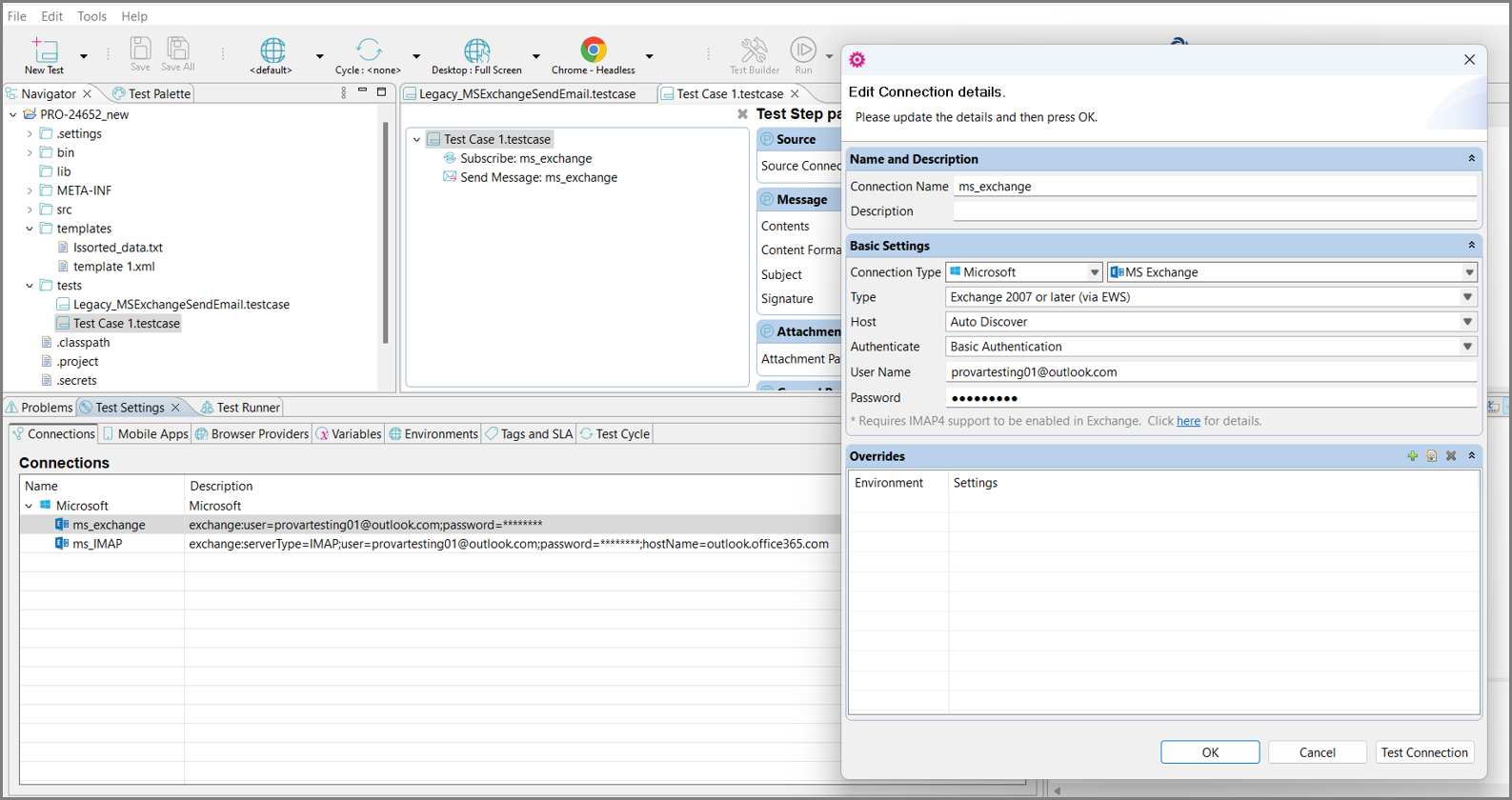Viewport: 1512px width, 800px height.
Task: Close the Test Case 1.testcase editor tab
Action: point(795,93)
